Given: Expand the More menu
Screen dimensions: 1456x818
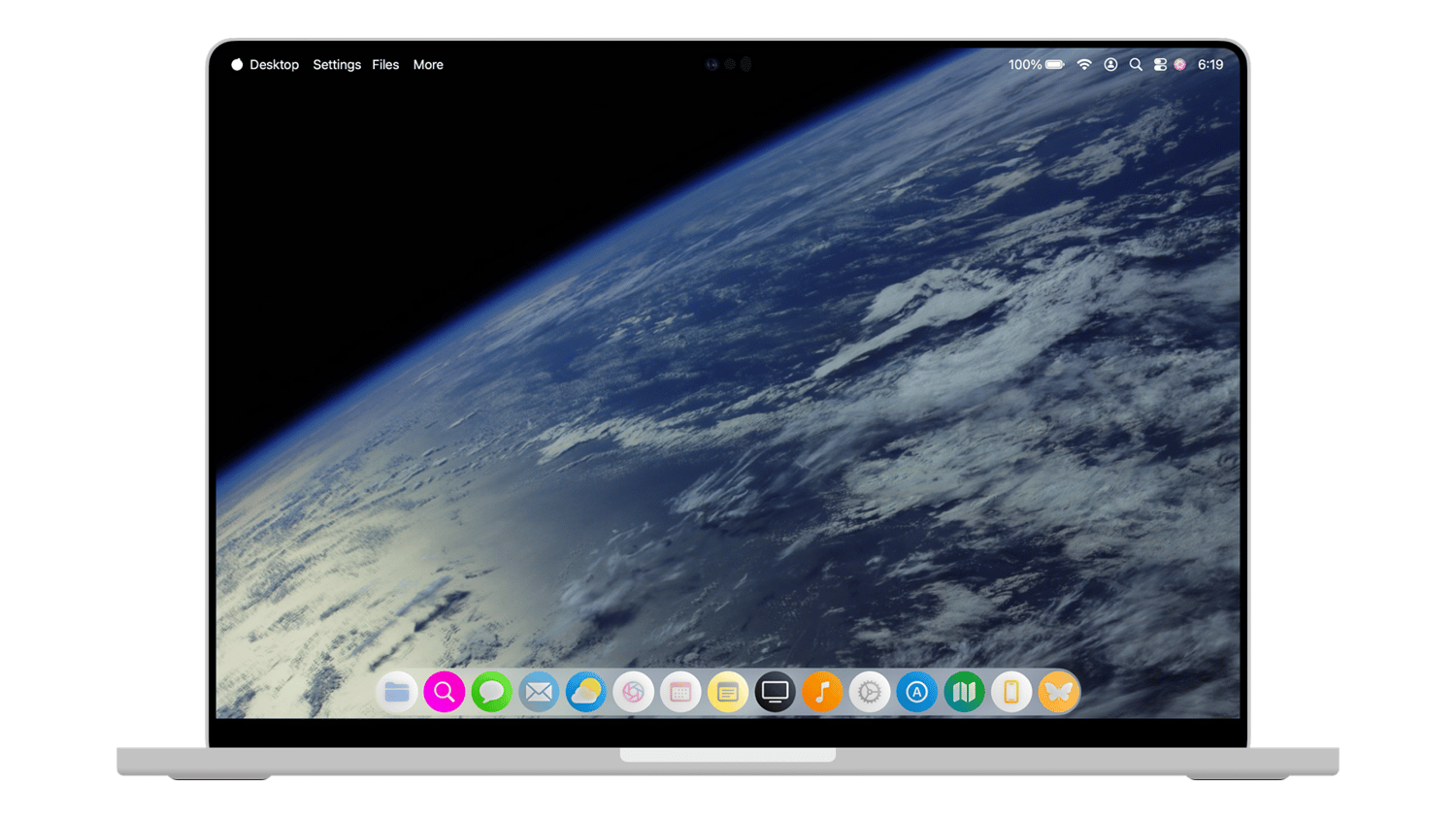Looking at the screenshot, I should point(428,65).
